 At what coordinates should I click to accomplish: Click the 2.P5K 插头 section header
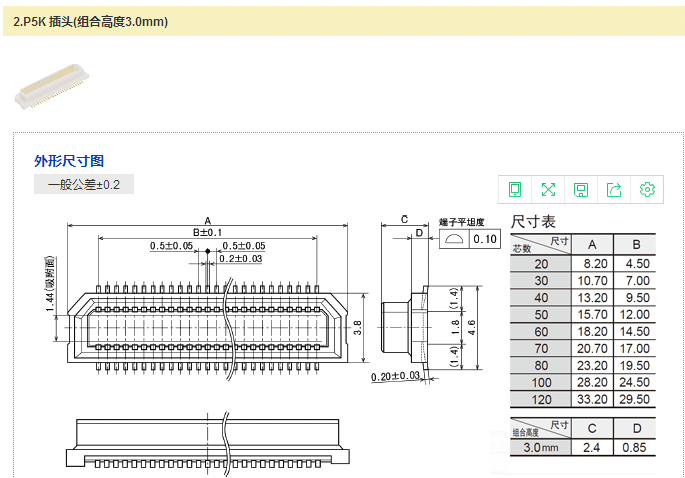click(91, 21)
